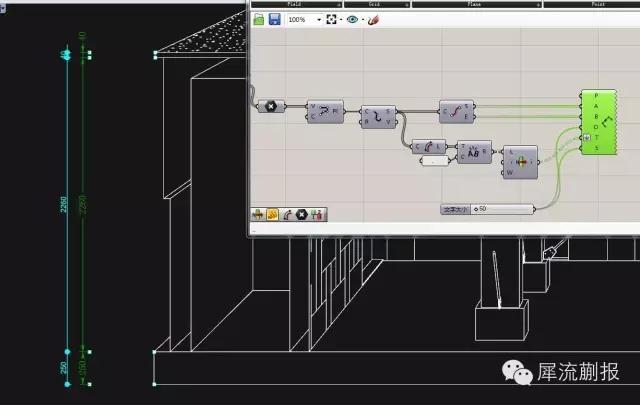Select the Concatenate text AB component
640x405 pixels.
click(474, 152)
